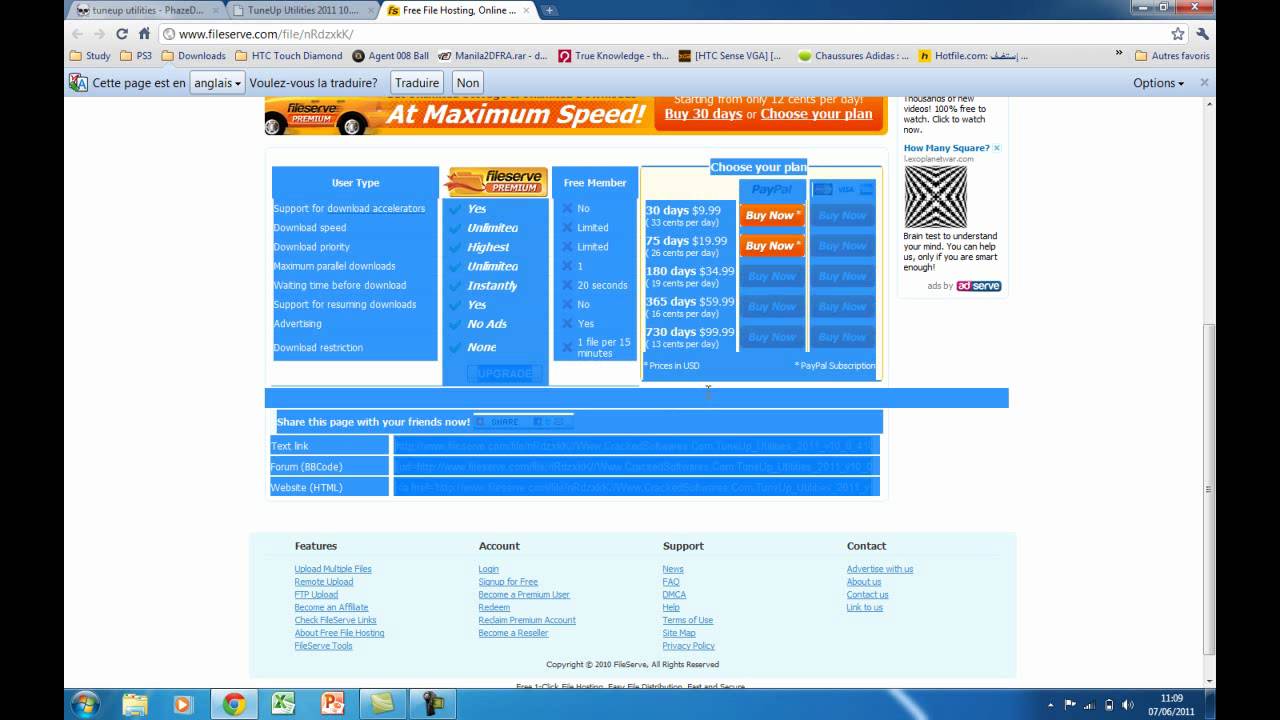Image resolution: width=1280 pixels, height=720 pixels.
Task: Click the UPGRADE button under premium column
Action: click(x=504, y=373)
